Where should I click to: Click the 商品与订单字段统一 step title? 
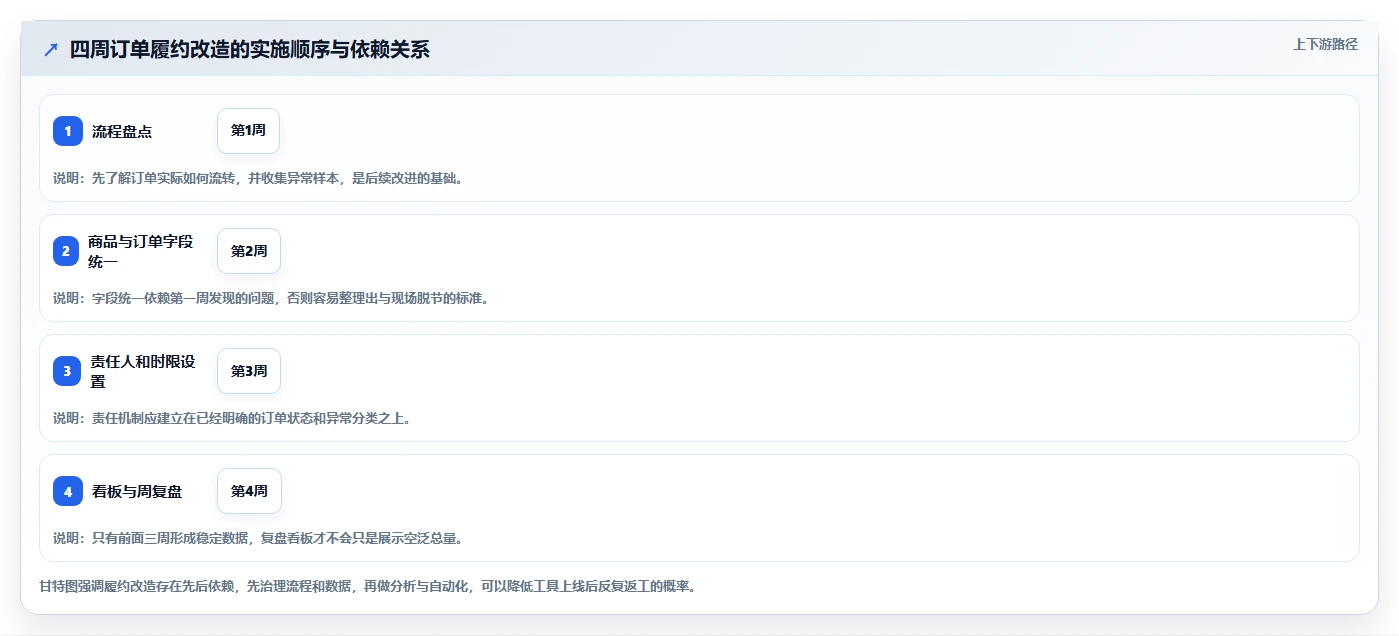(140, 251)
